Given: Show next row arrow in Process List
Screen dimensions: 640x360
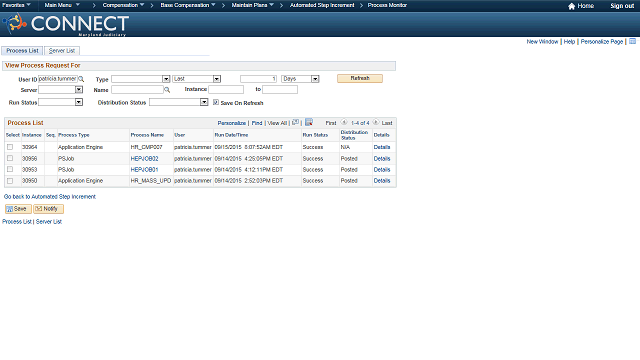Looking at the screenshot, I should 376,122.
